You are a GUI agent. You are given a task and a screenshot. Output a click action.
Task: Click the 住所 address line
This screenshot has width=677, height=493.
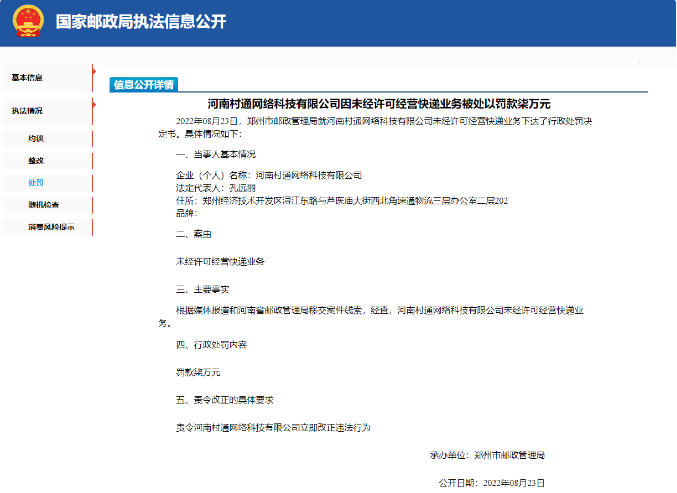[342, 201]
